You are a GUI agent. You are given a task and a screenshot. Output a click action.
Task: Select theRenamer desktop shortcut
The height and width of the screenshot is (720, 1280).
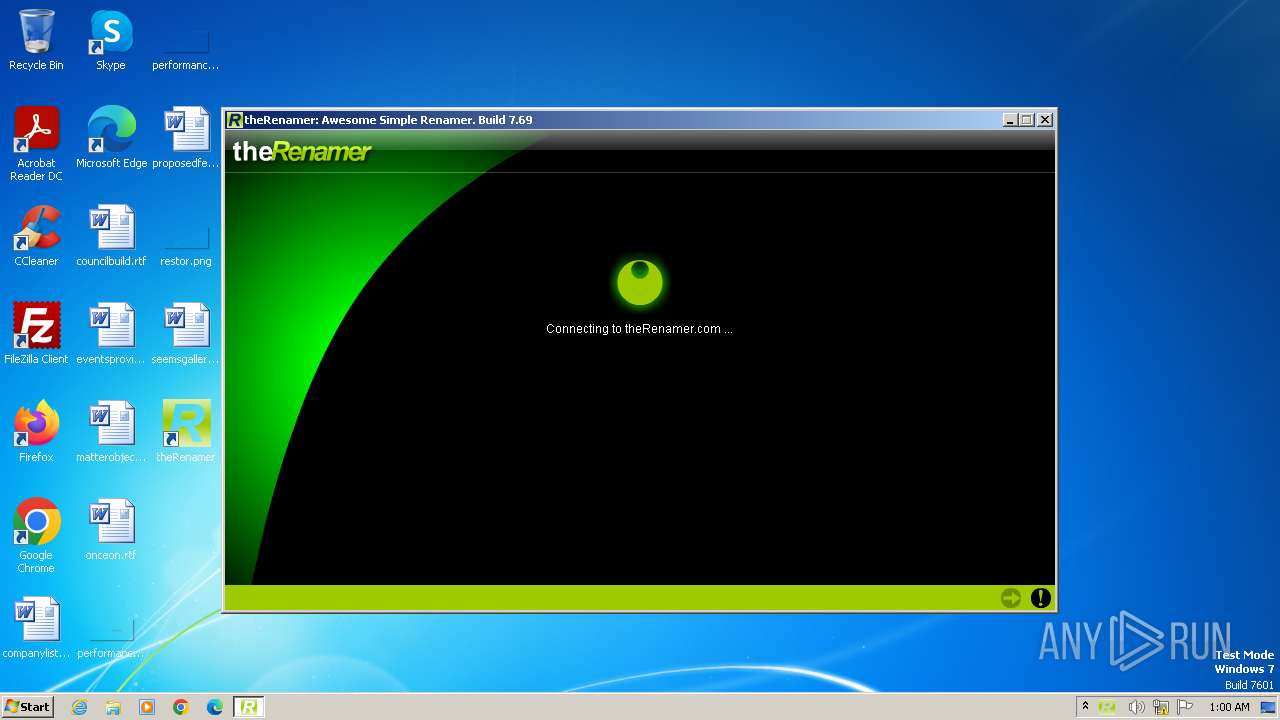pyautogui.click(x=186, y=432)
